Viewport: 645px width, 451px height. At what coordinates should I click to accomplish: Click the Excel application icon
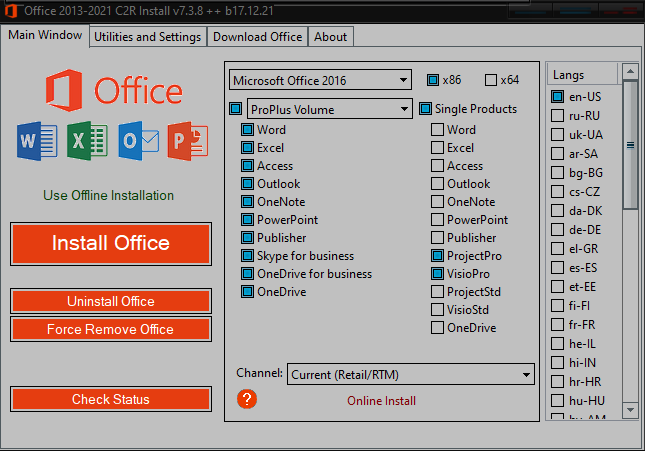(87, 141)
